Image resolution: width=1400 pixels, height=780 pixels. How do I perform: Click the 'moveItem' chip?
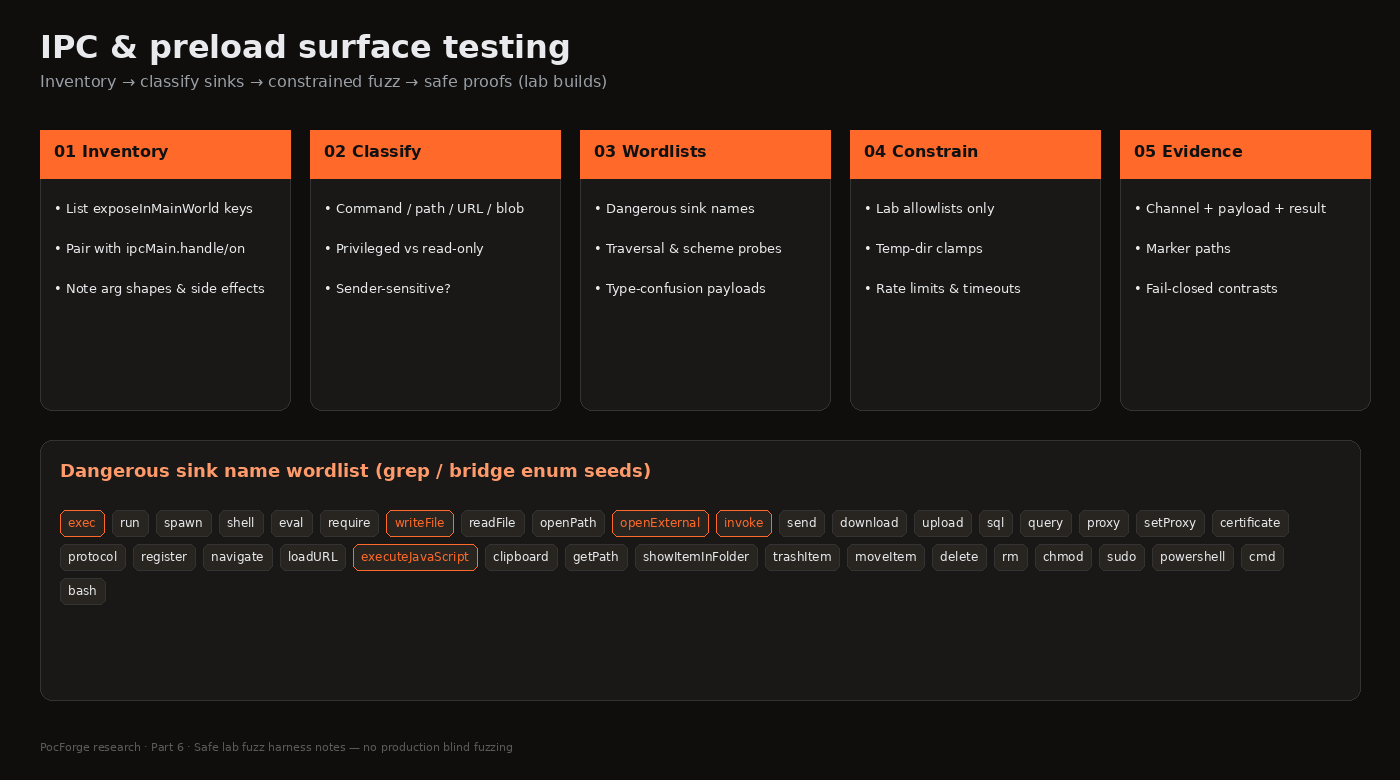click(886, 557)
